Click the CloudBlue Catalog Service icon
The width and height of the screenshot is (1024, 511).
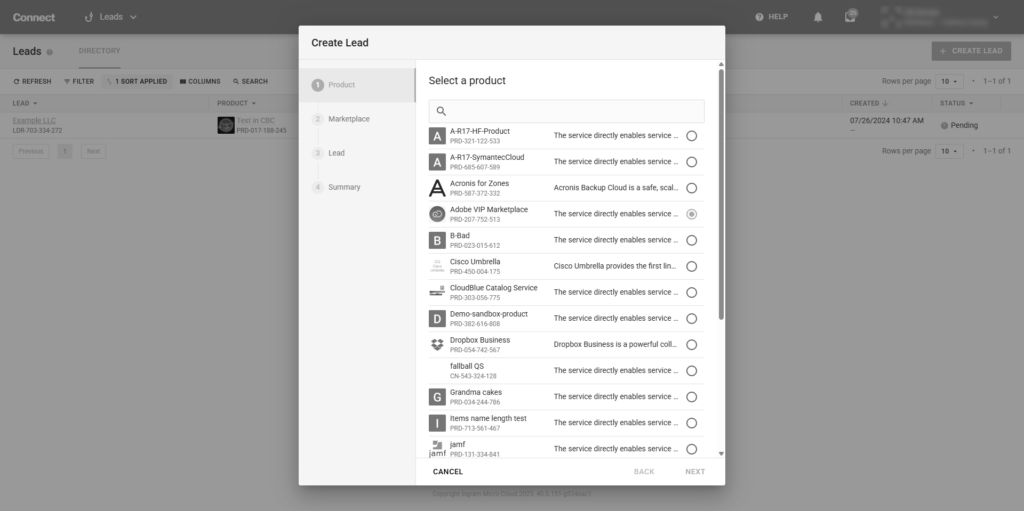(x=437, y=292)
